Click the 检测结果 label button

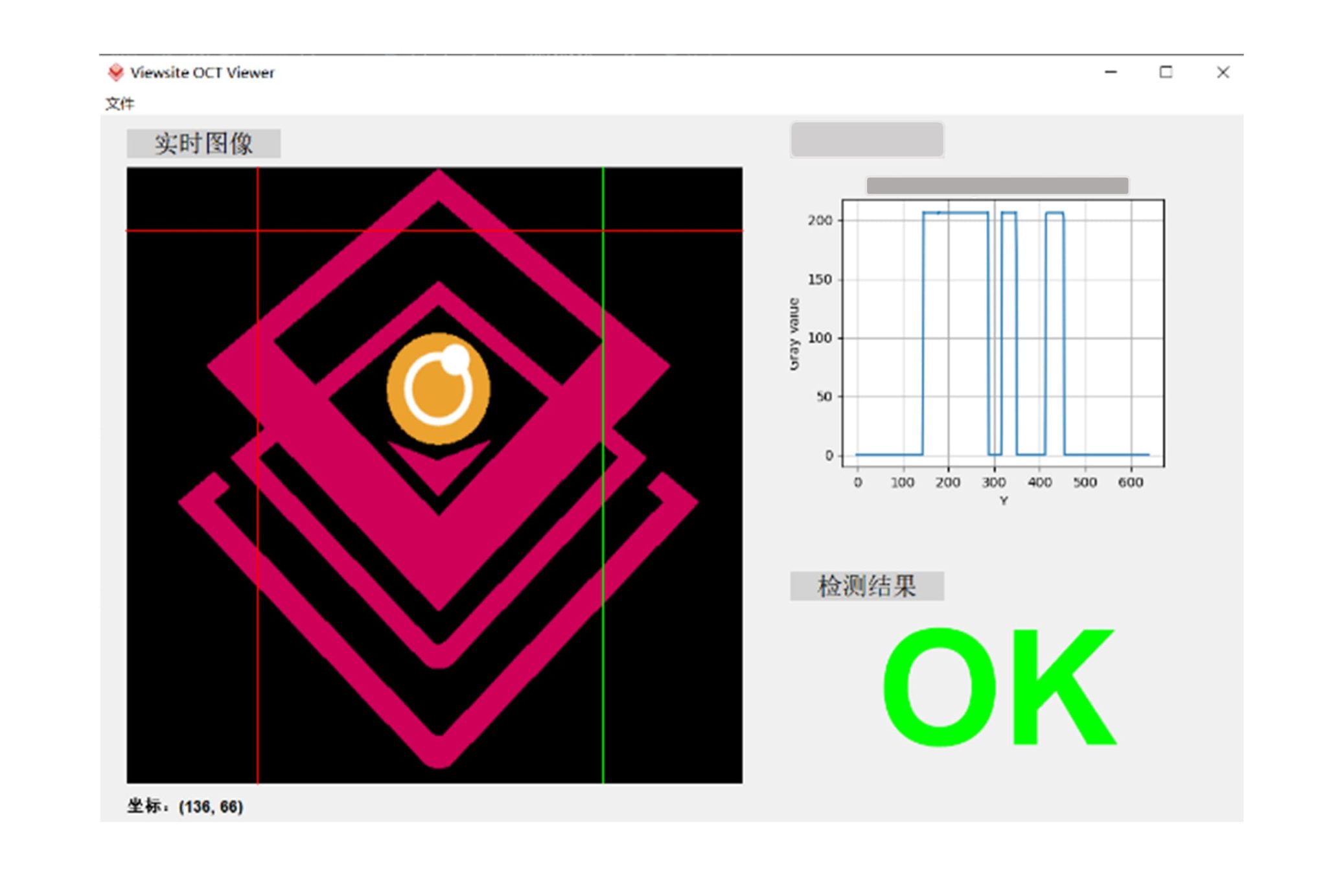867,586
